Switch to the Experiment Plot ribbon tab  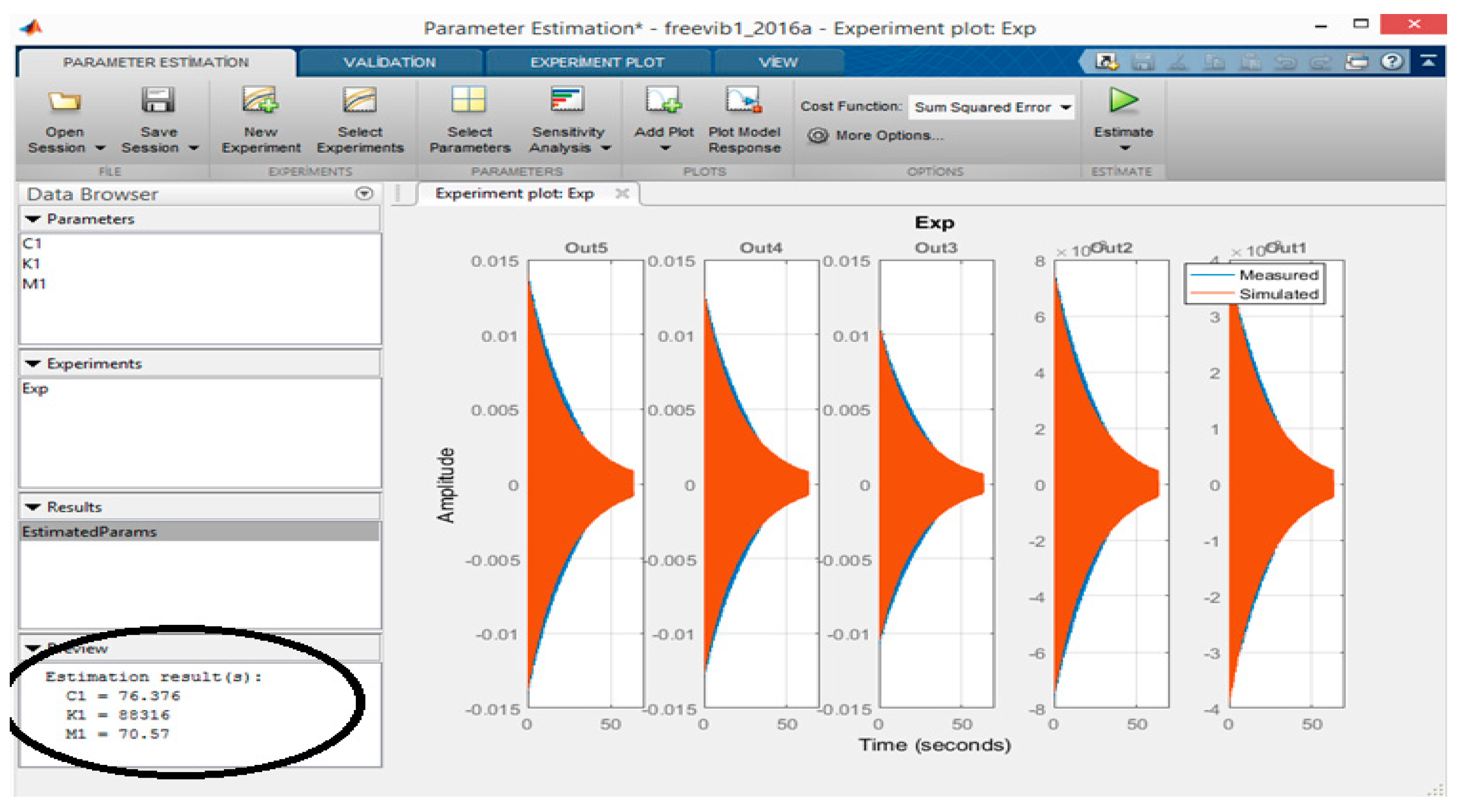click(x=597, y=62)
